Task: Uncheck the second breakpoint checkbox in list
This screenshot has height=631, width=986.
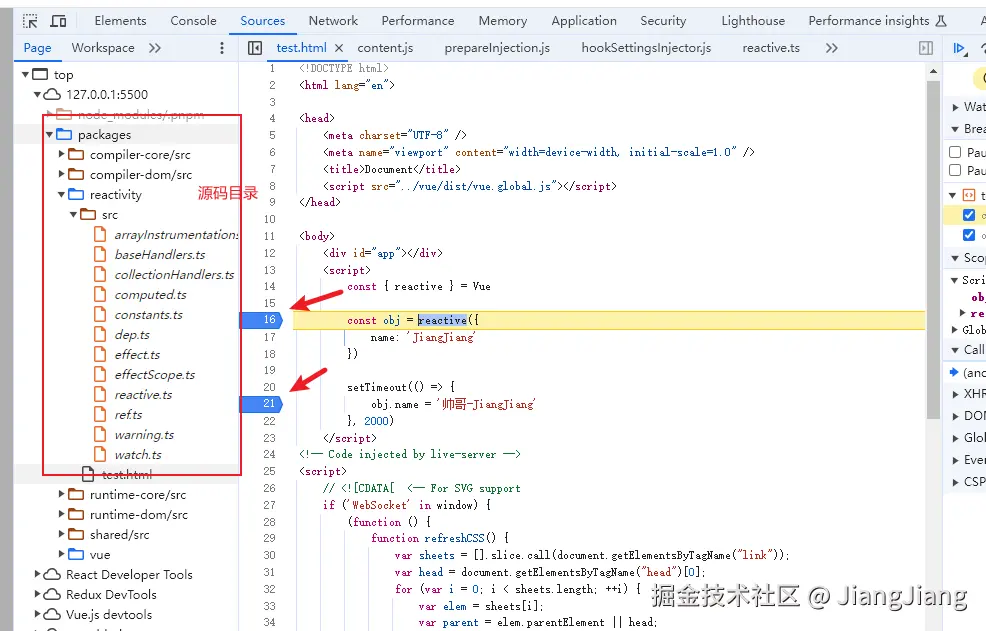Action: point(969,235)
